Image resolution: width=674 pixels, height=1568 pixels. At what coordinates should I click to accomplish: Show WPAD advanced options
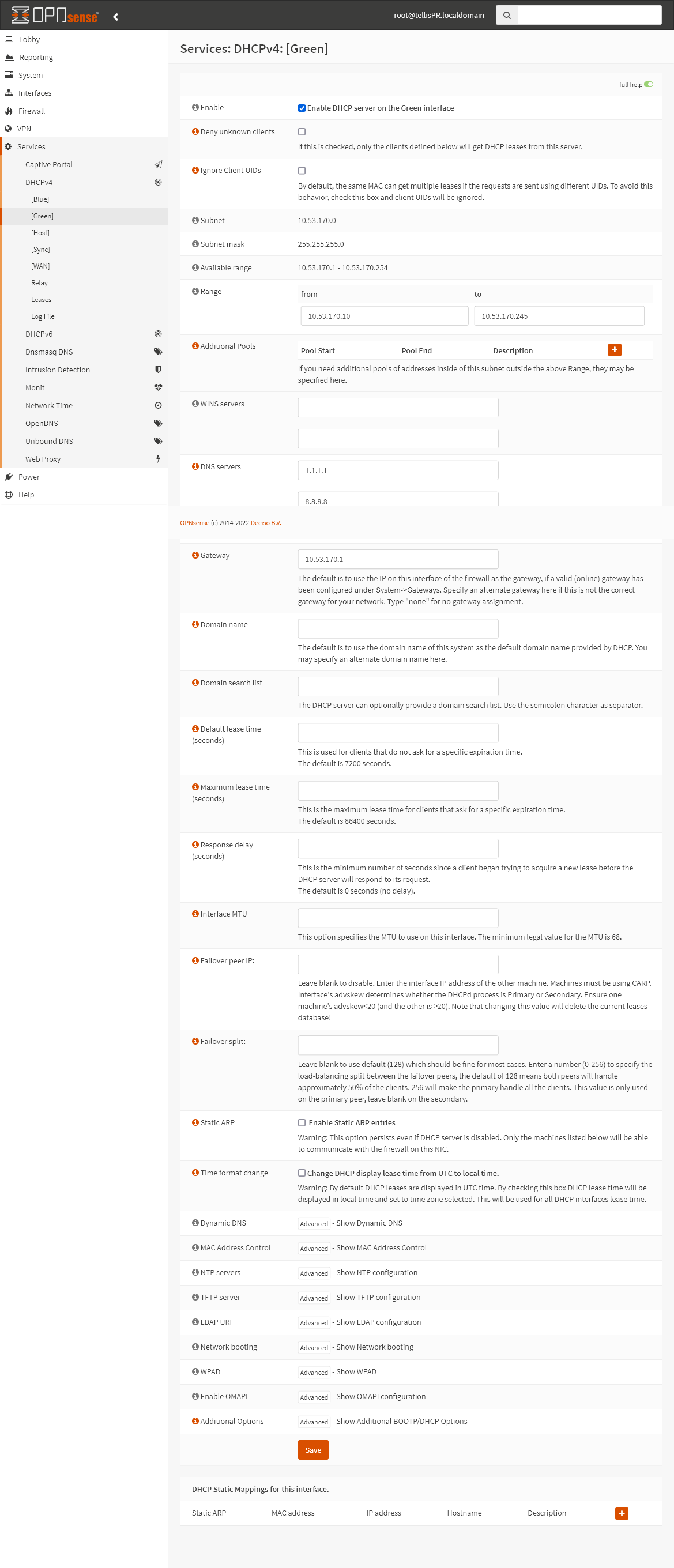point(314,1373)
